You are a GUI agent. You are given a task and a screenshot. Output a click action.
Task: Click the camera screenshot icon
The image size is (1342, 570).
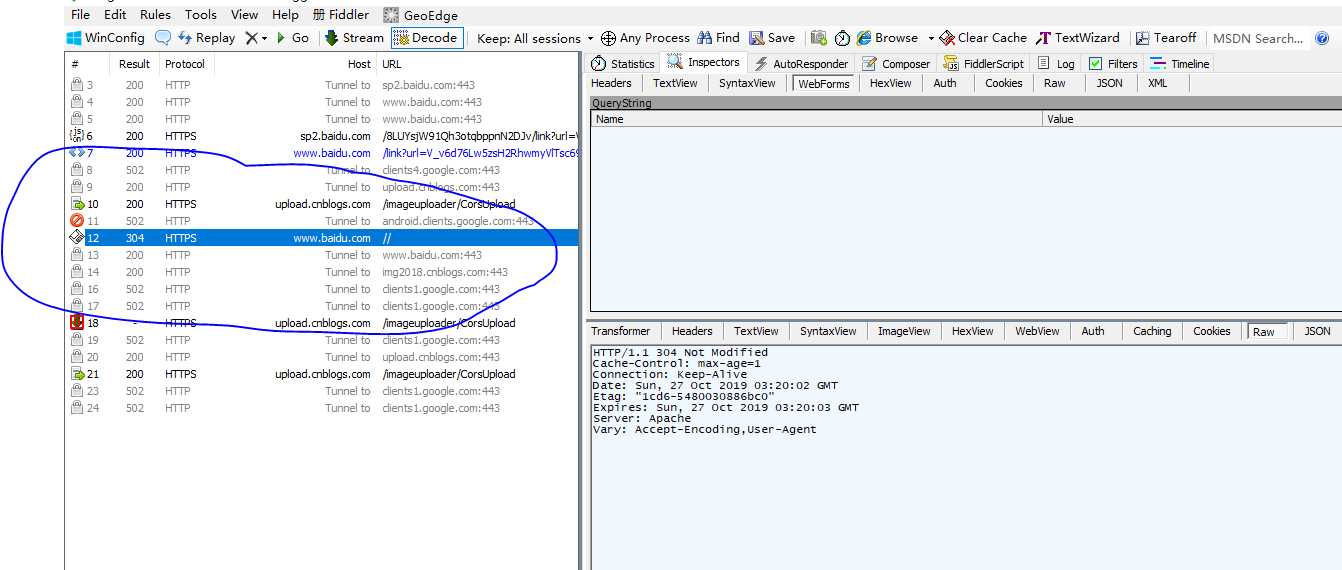[819, 38]
